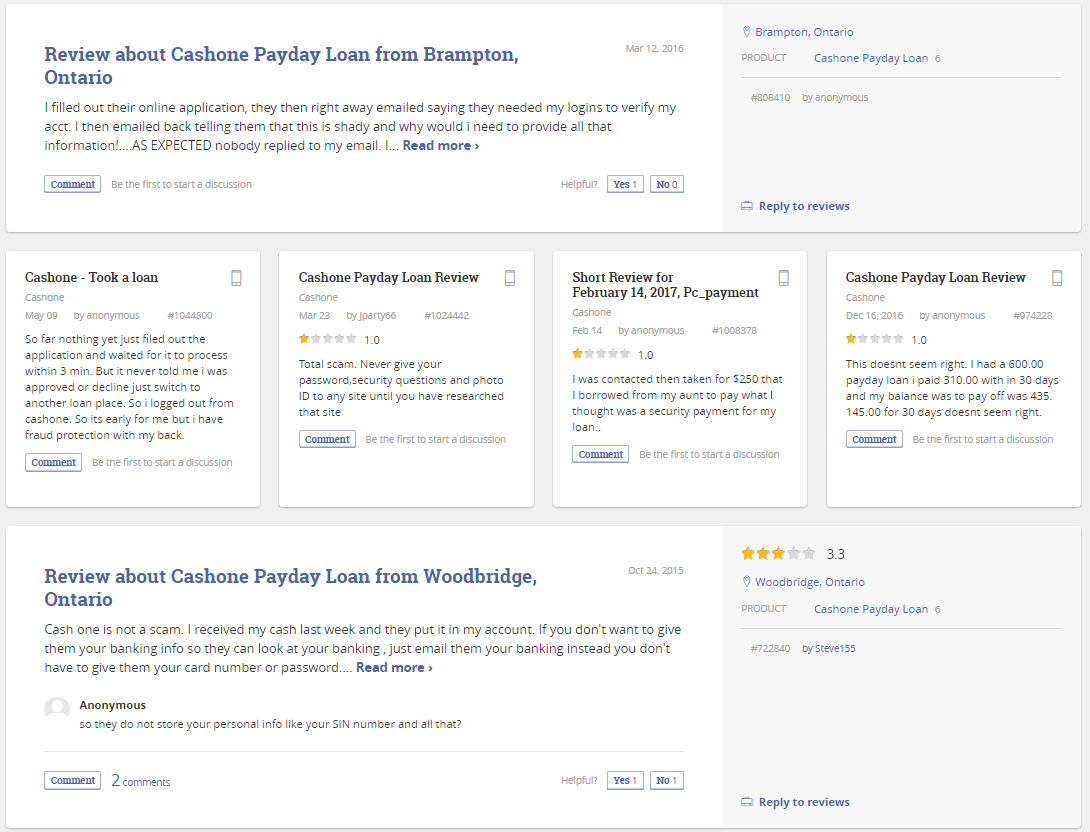Screen dimensions: 1090x832
Task: Click 'by anonymous' in the Brampton sidebar
Action: tap(835, 97)
